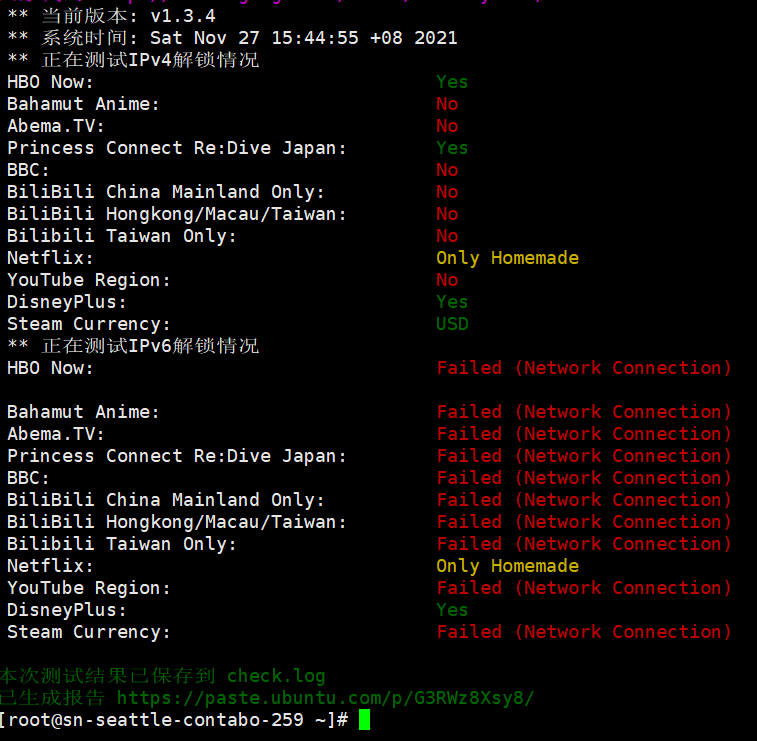Click the IPv4 HBO Now 'Yes' result
Viewport: 757px width, 741px height.
point(452,82)
